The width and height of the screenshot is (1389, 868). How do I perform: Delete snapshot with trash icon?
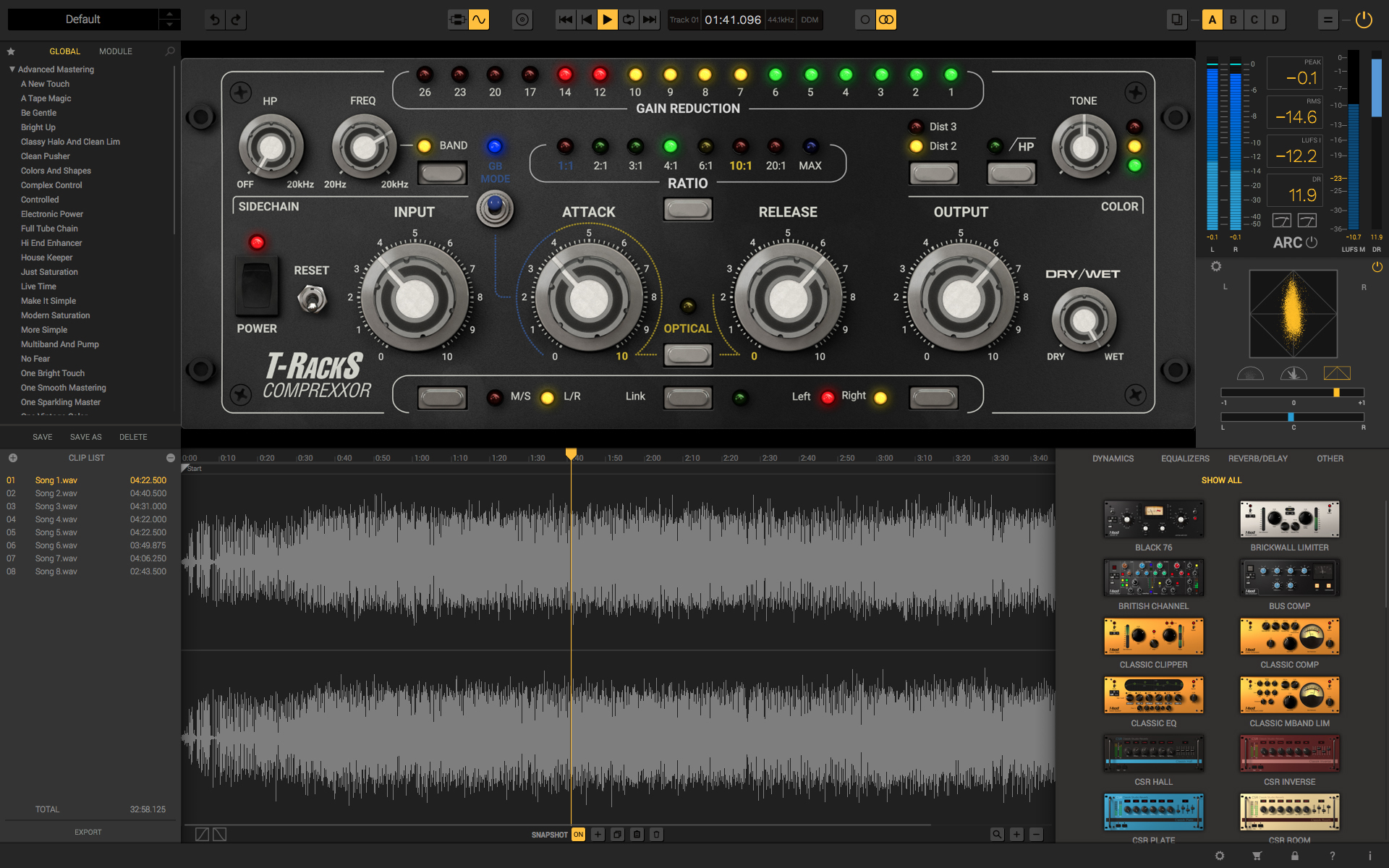[656, 834]
